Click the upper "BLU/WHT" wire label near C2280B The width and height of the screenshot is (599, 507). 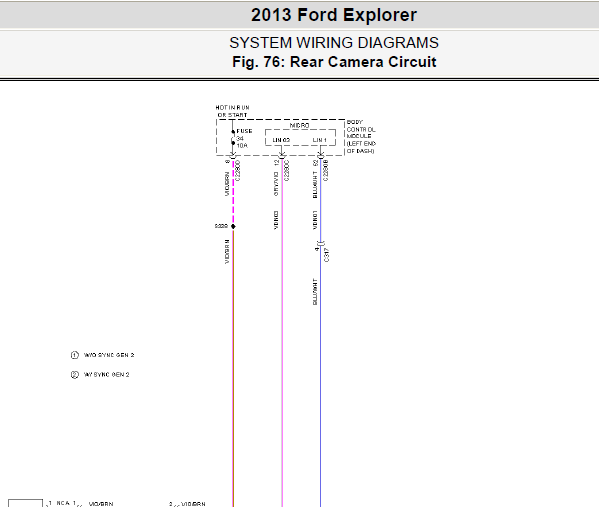coord(315,185)
